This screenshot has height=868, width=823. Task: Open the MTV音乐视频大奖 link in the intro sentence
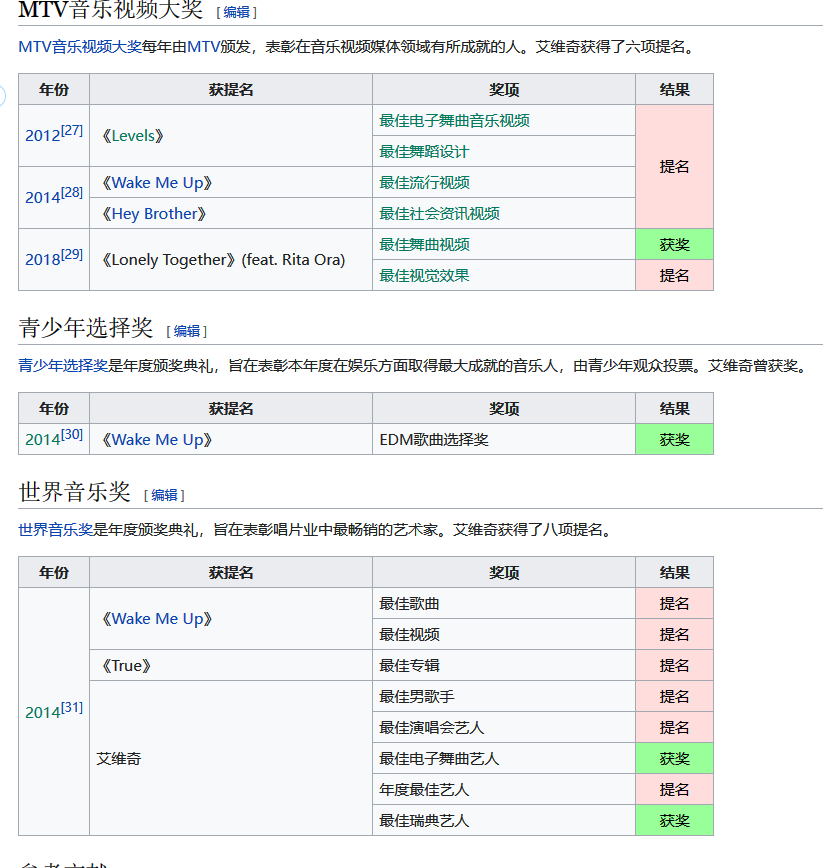coord(80,46)
